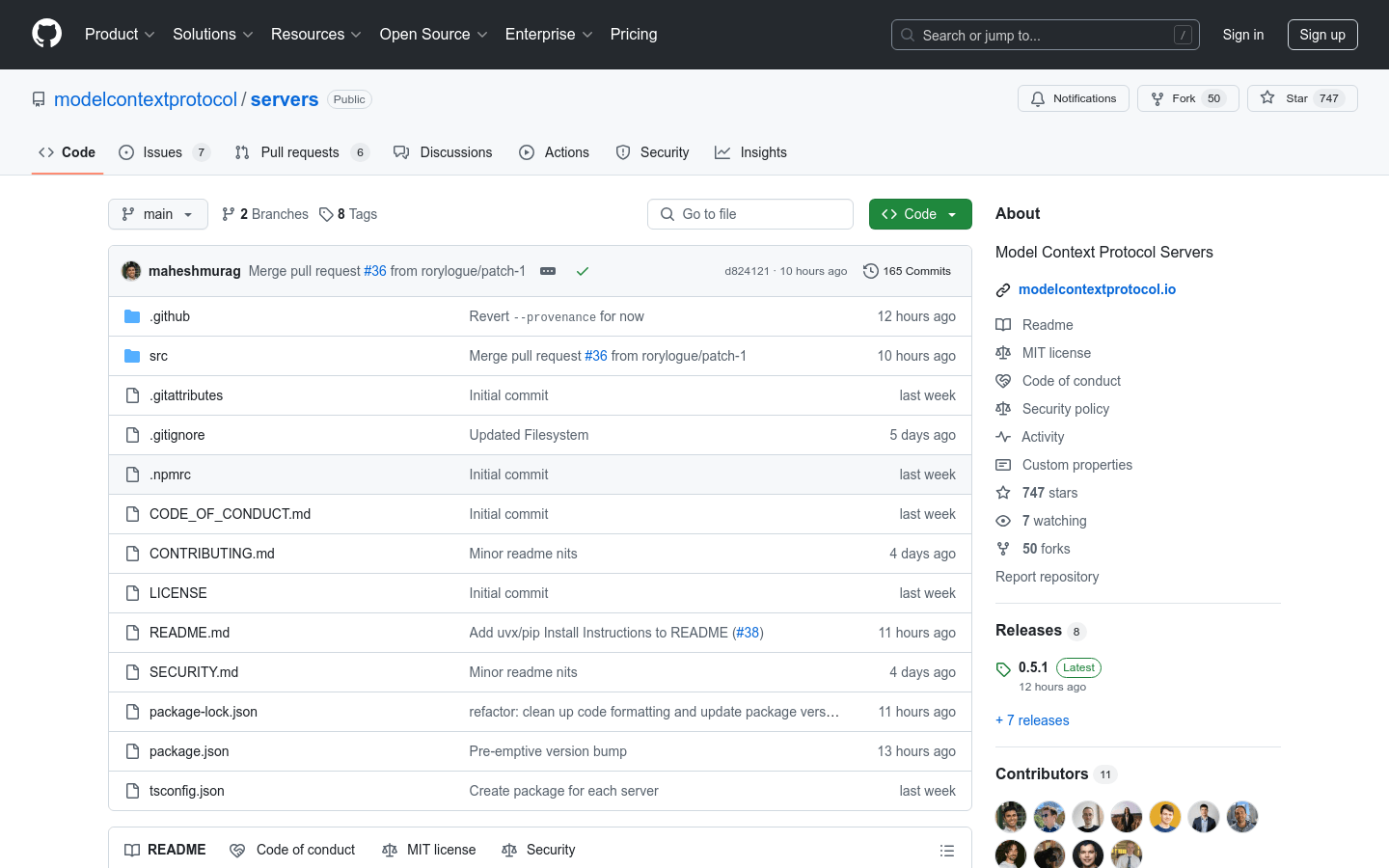Viewport: 1389px width, 868px height.
Task: Click the commit status check mark
Action: click(x=583, y=271)
